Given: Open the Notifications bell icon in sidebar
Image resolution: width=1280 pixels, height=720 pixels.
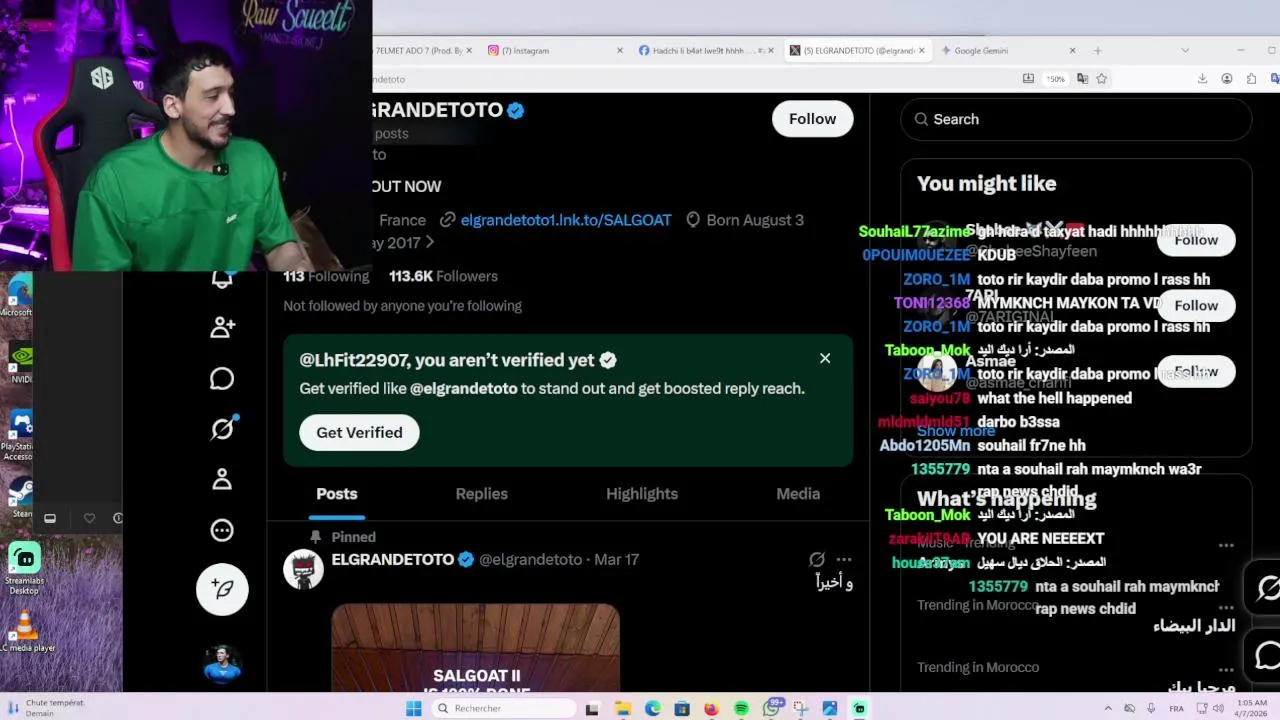Looking at the screenshot, I should pyautogui.click(x=222, y=280).
